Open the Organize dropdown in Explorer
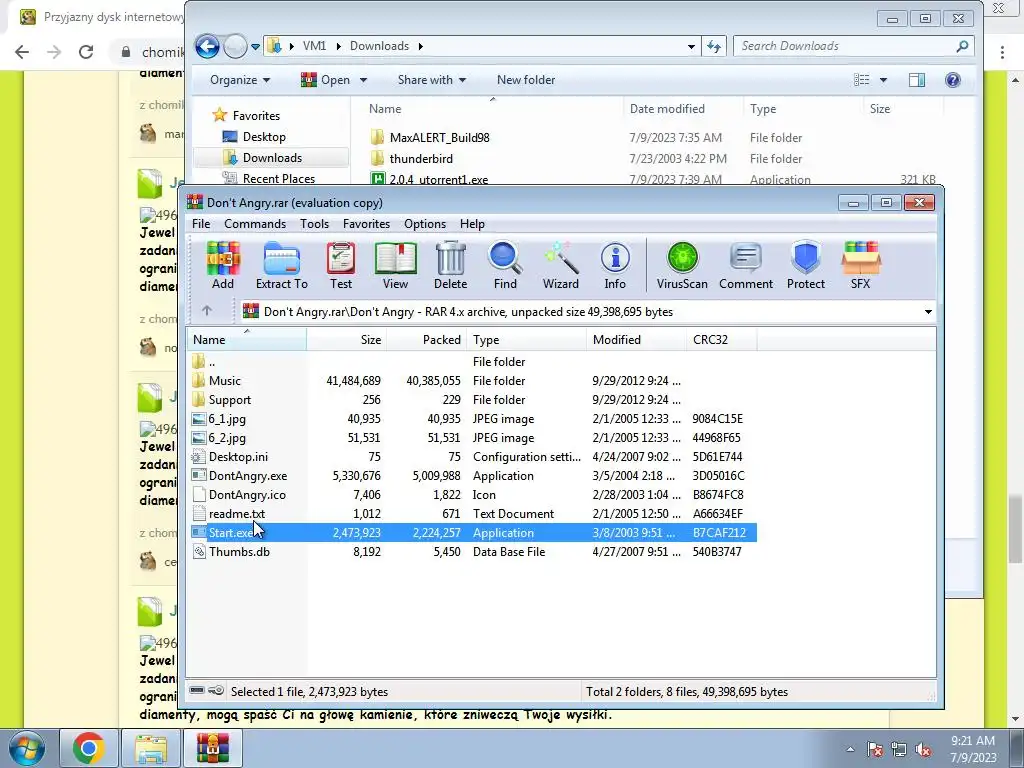 pyautogui.click(x=240, y=80)
